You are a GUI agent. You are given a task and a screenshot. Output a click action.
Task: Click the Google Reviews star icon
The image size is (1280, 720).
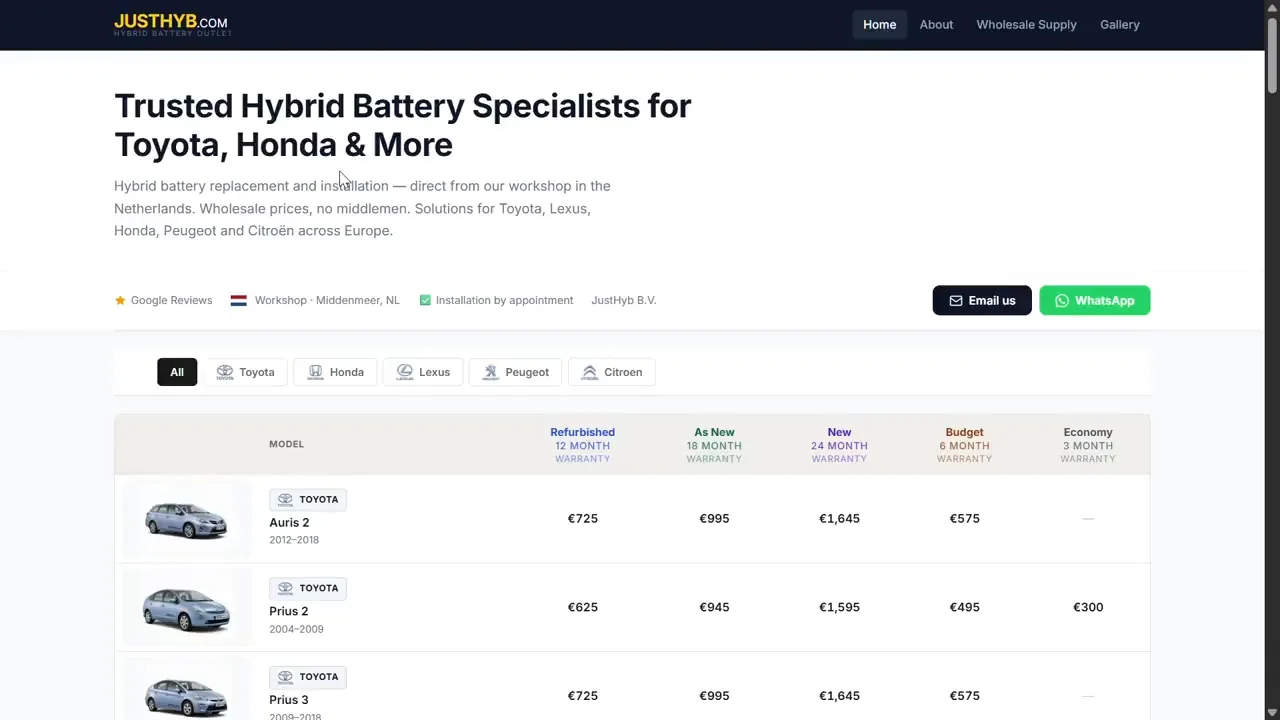[120, 300]
